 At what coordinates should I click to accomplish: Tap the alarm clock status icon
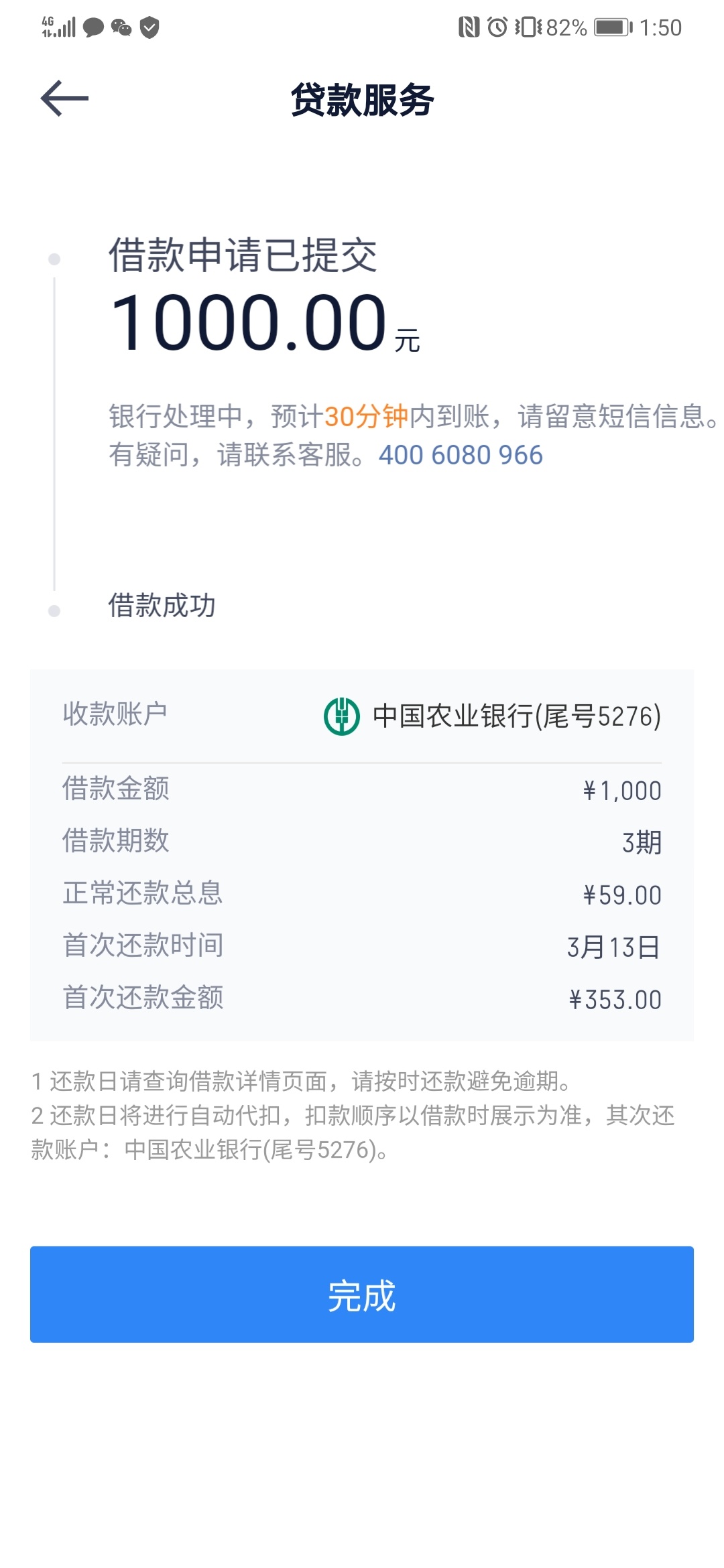click(497, 27)
